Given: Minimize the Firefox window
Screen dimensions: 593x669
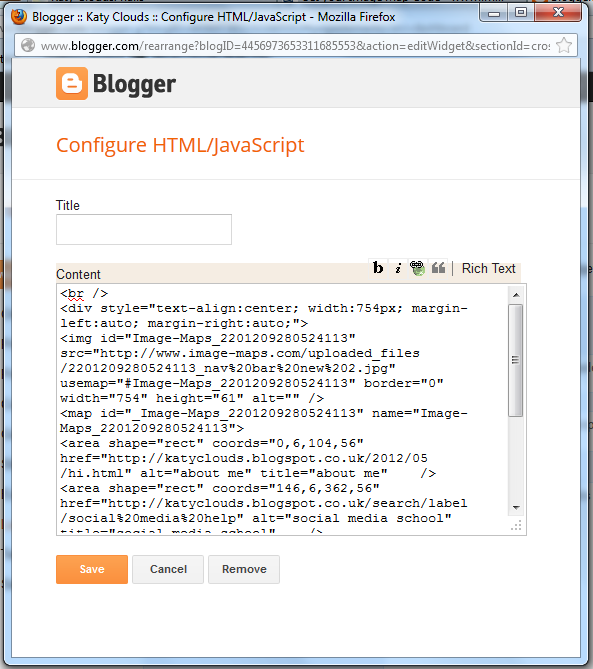Looking at the screenshot, I should (x=494, y=13).
